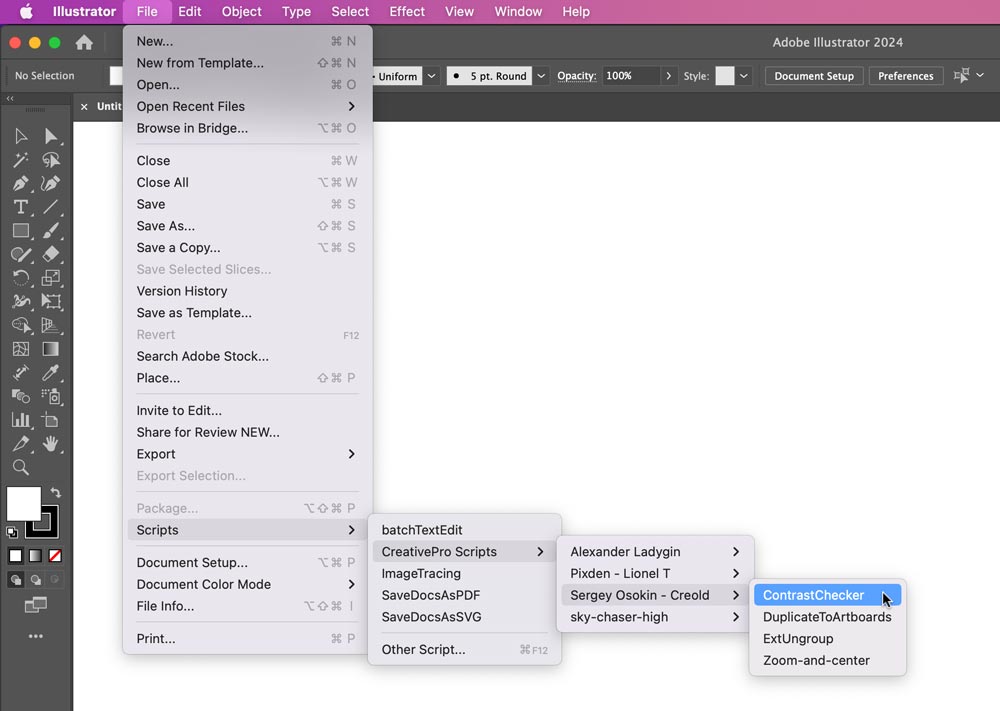Click the Style swatch in control bar

724,76
